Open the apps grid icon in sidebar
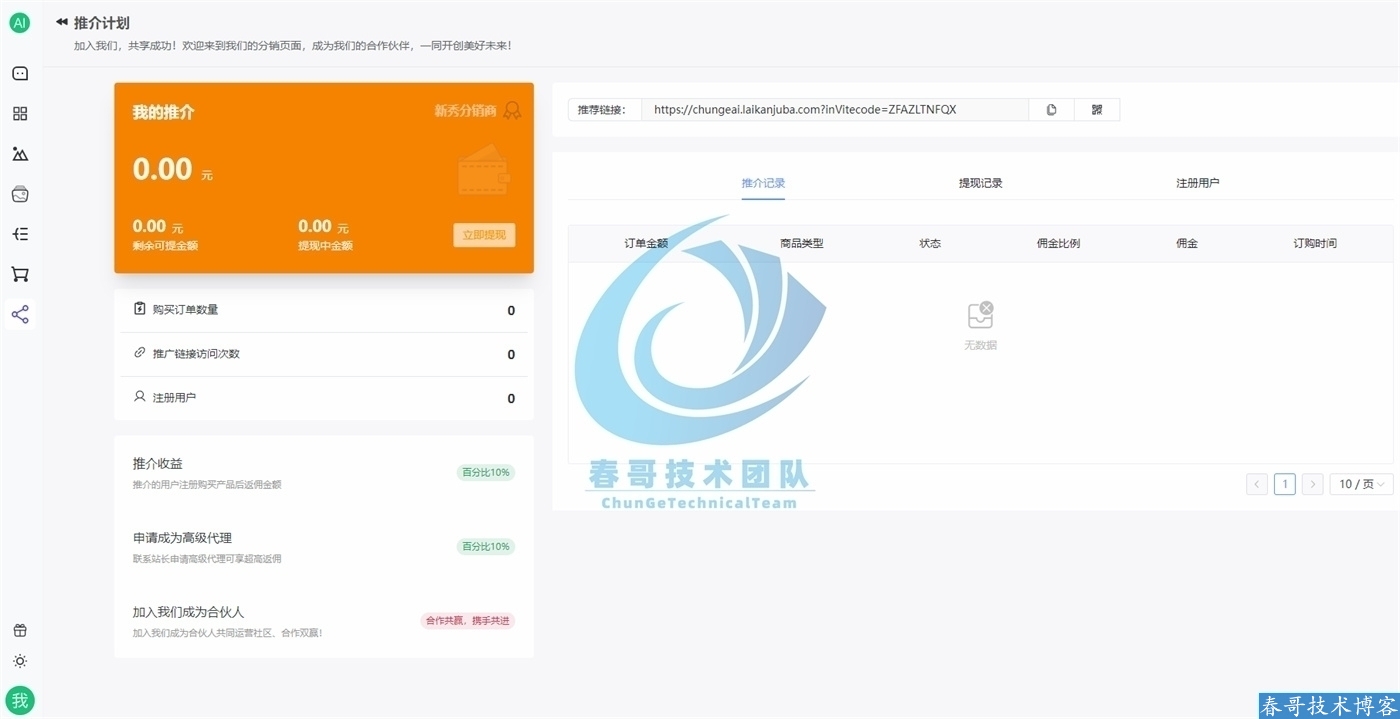1400x719 pixels. click(20, 114)
